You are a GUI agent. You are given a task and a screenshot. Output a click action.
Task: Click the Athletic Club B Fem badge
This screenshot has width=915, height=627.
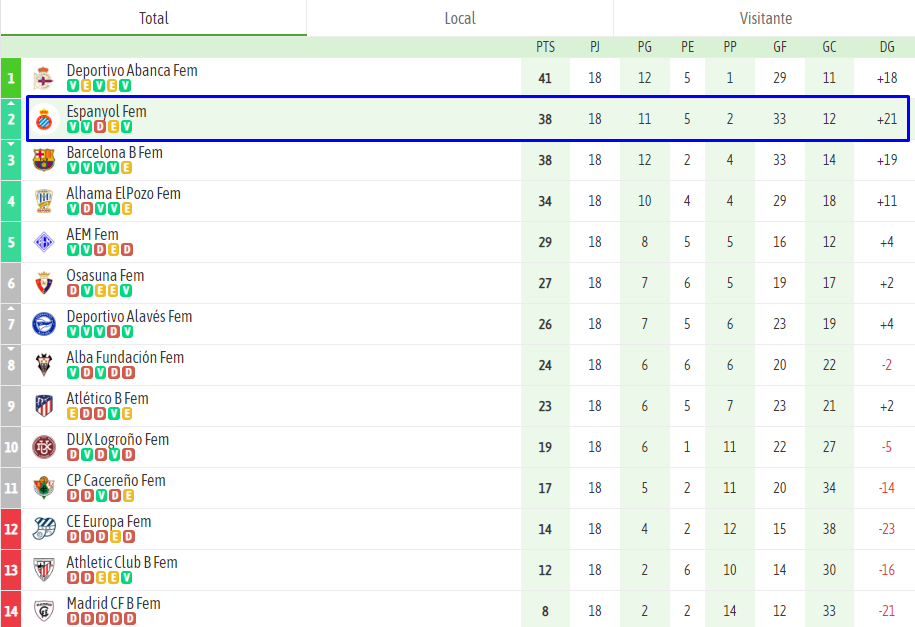click(43, 570)
